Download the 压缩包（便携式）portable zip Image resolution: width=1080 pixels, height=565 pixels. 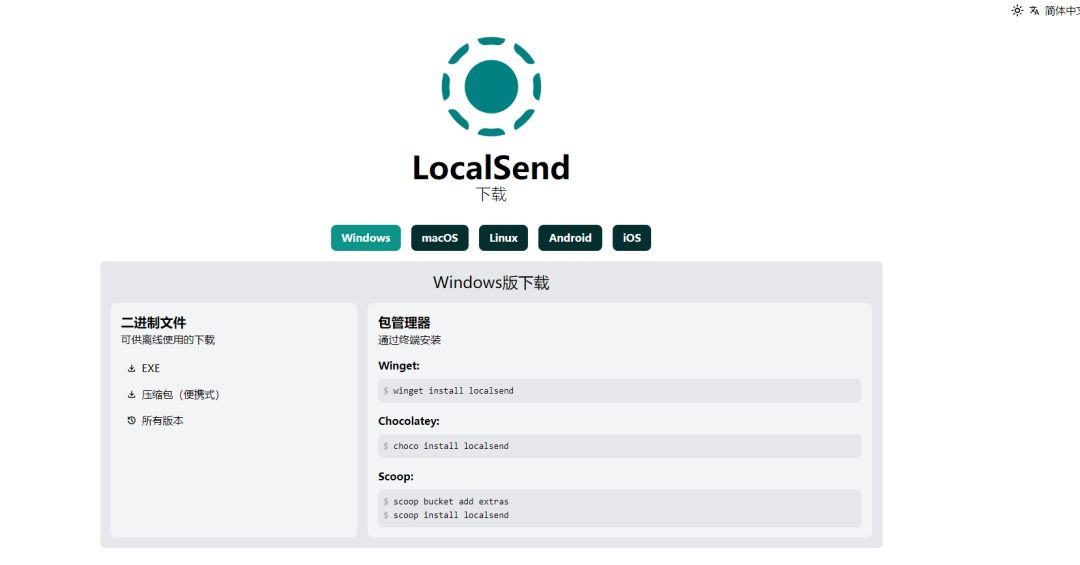tap(180, 395)
